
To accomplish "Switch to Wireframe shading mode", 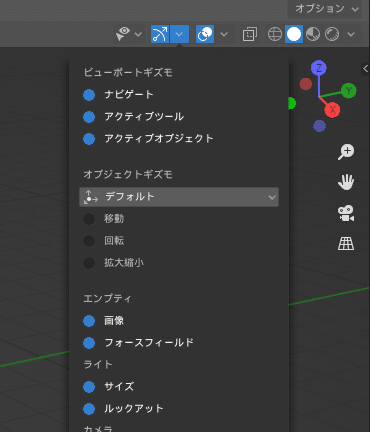I will pos(275,34).
